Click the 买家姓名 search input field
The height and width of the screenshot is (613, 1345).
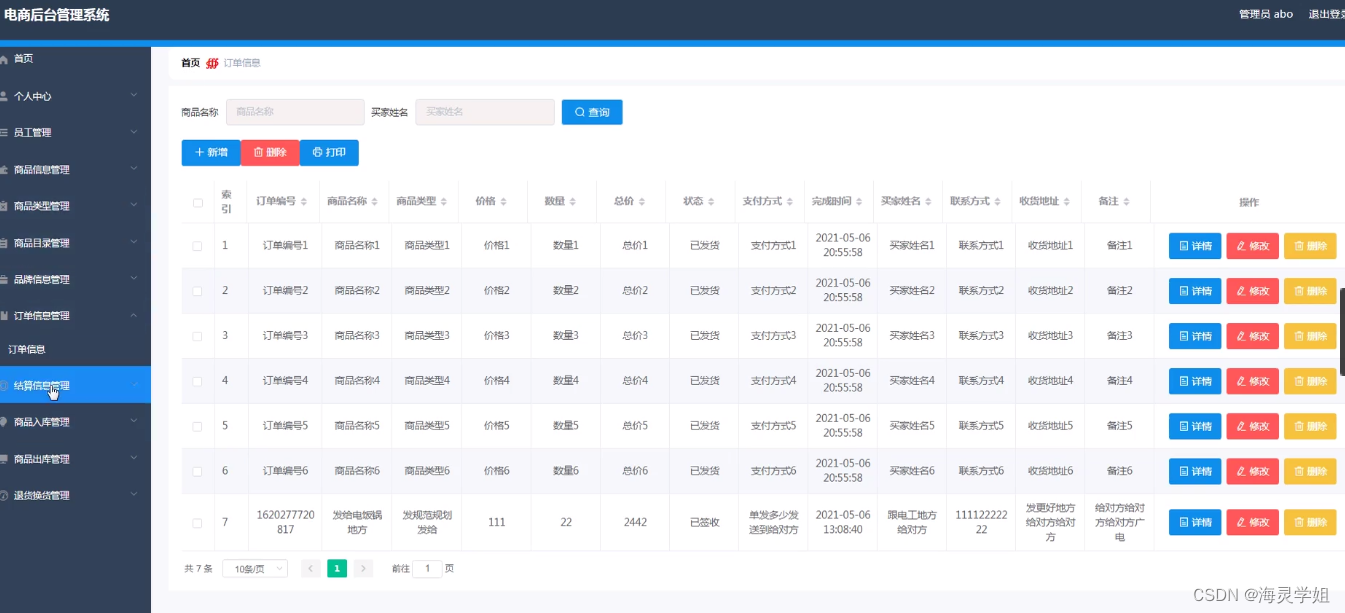tap(484, 111)
